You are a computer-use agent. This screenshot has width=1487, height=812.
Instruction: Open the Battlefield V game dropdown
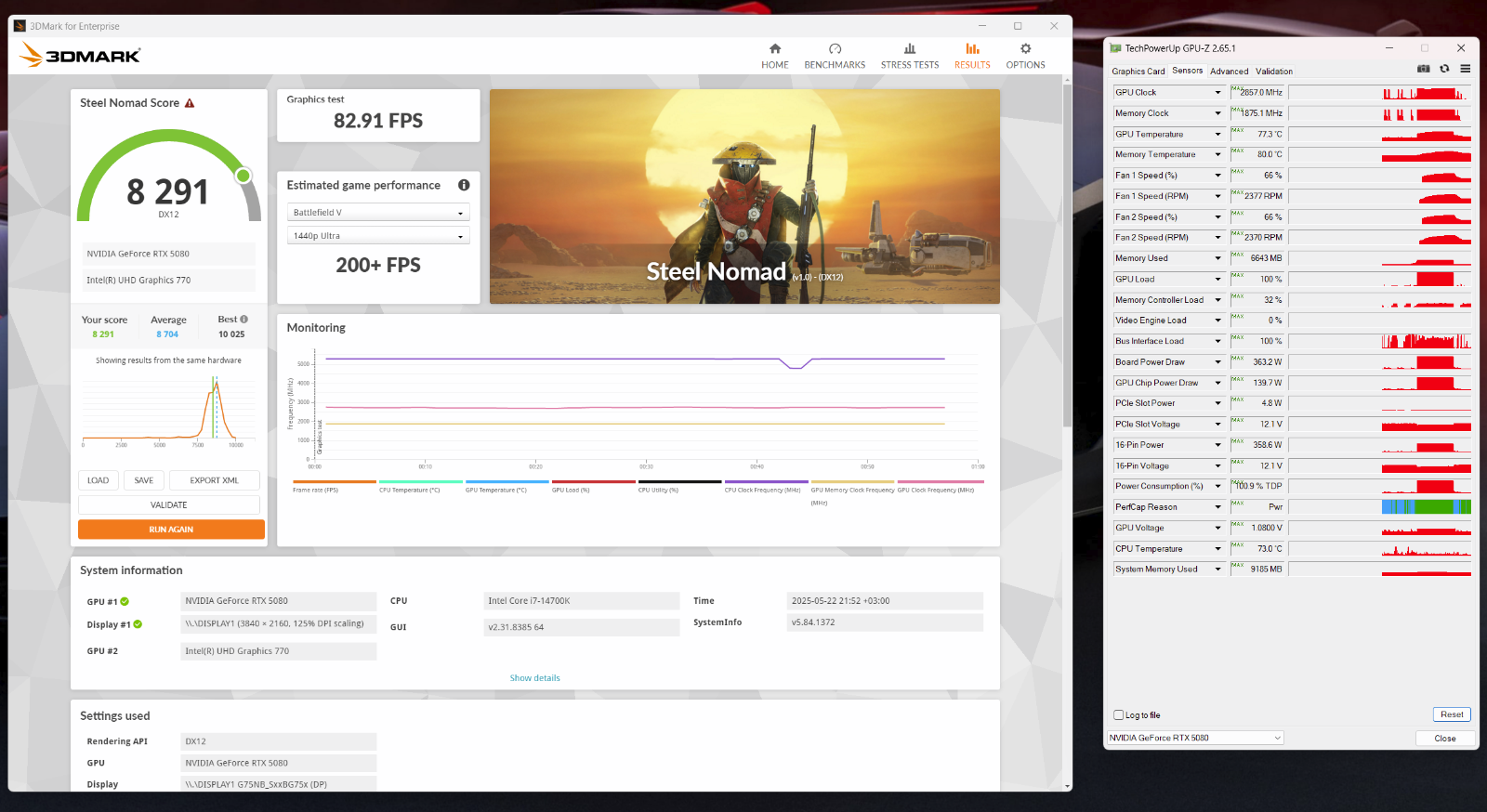(378, 213)
